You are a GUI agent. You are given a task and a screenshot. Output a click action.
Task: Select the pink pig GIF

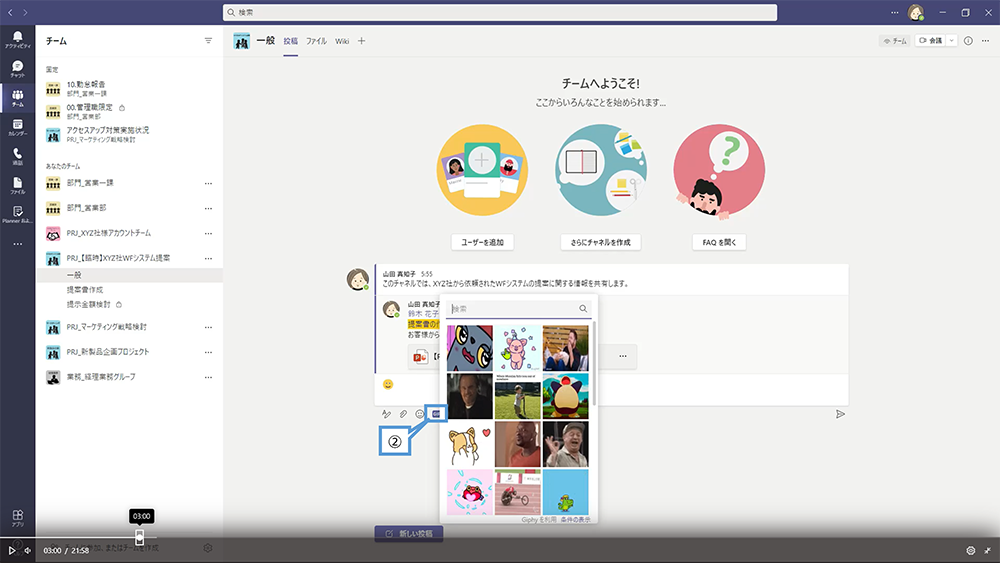click(x=517, y=348)
